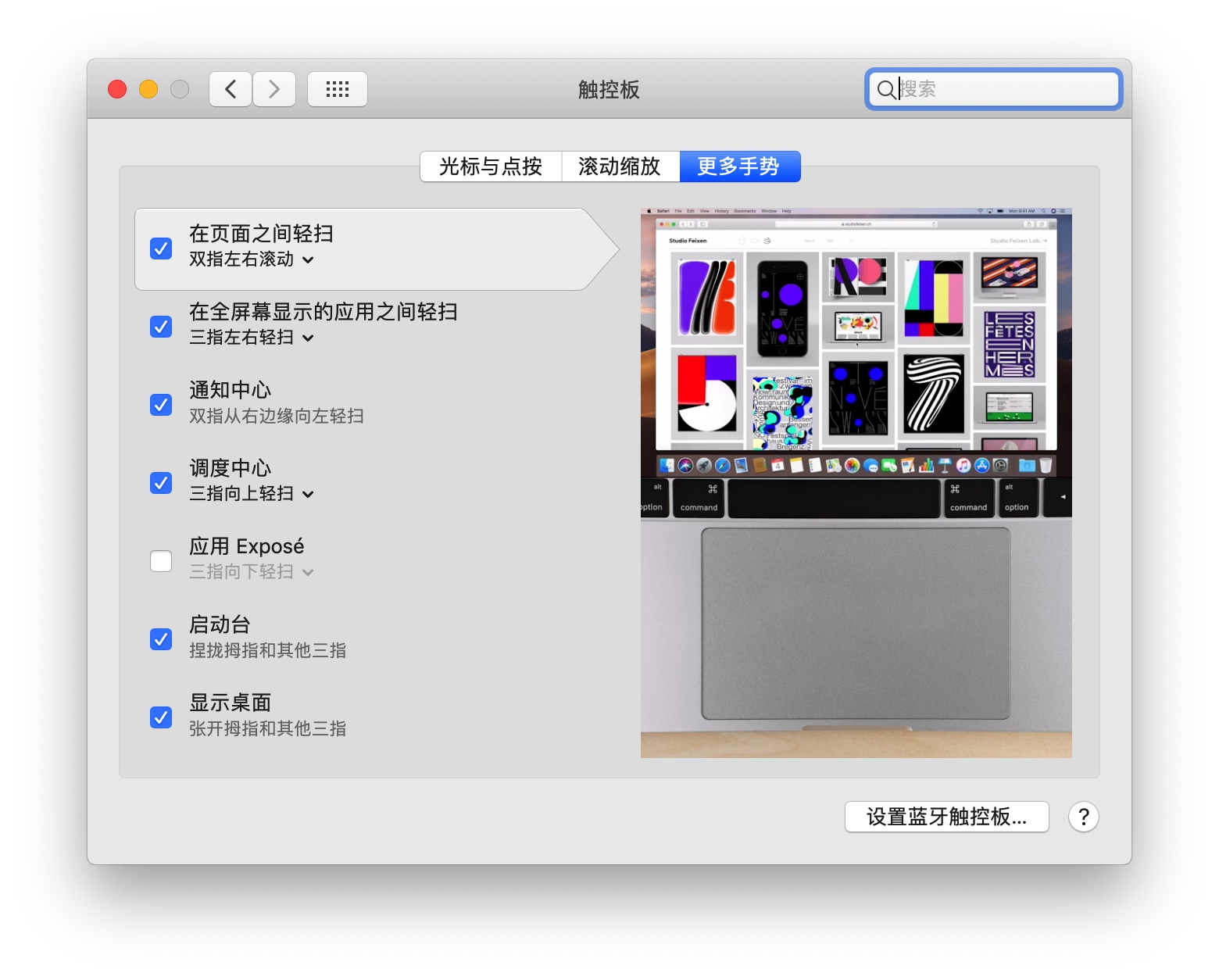This screenshot has width=1219, height=980.
Task: Open 双指左右滚动 dropdown menu
Action: point(252,259)
